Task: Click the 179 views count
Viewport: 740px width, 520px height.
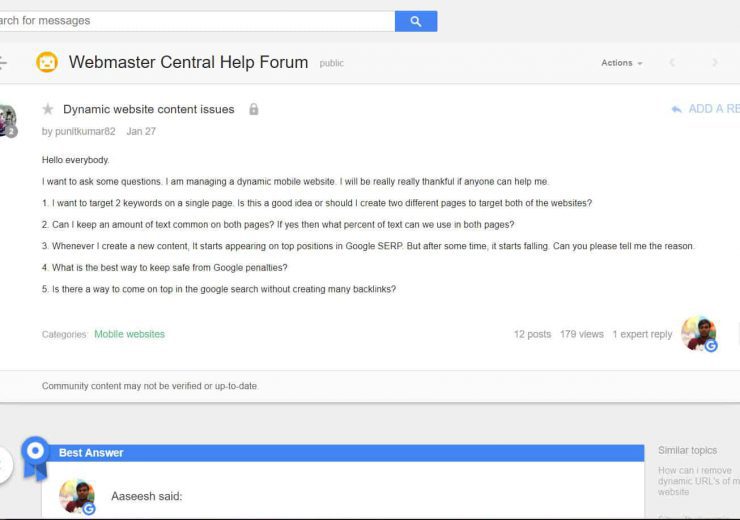Action: [x=581, y=334]
